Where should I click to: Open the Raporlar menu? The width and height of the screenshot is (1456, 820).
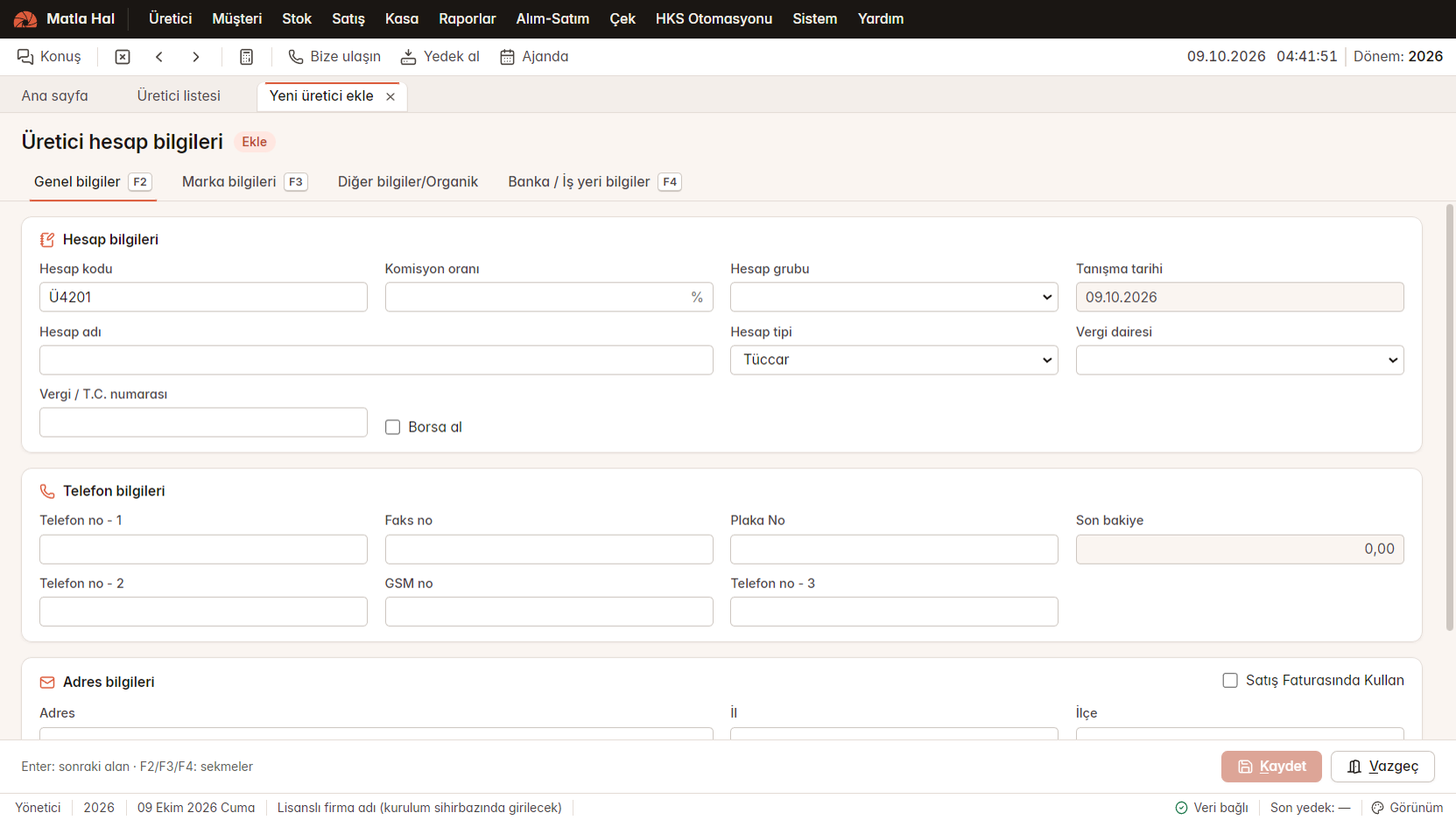pos(467,19)
